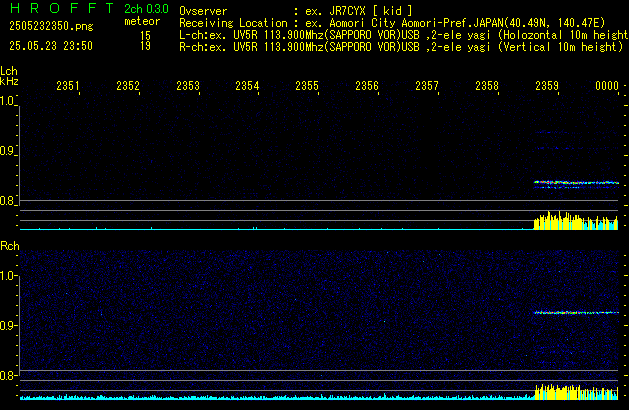Screen dimensions: 629x410
Task: Select the filename 2505232350.png
Action: click(51, 26)
